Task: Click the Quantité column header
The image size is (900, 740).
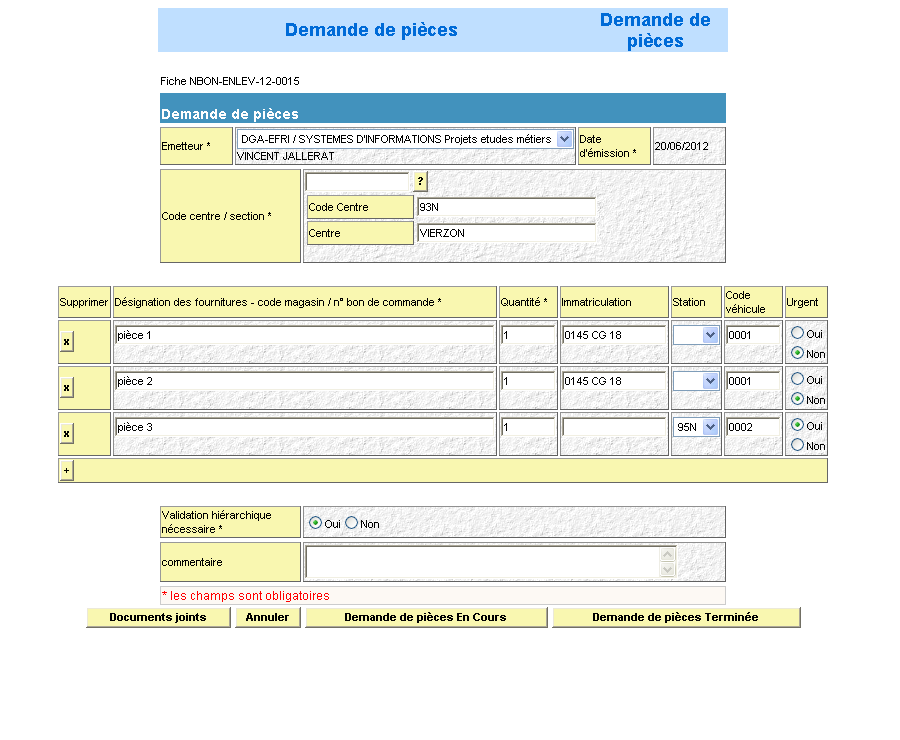Action: 528,302
